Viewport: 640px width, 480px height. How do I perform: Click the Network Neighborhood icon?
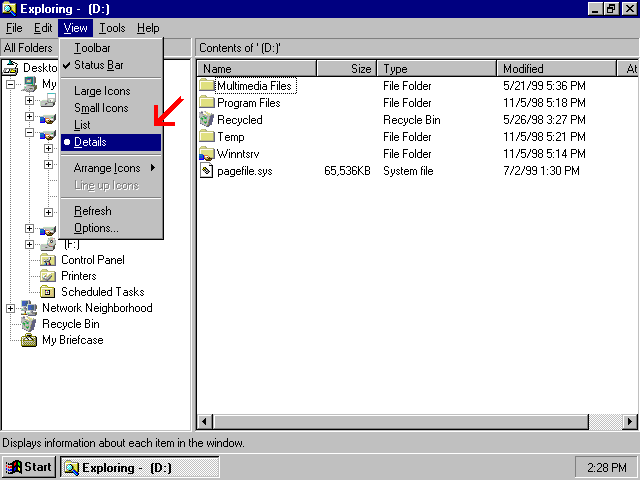[29, 308]
